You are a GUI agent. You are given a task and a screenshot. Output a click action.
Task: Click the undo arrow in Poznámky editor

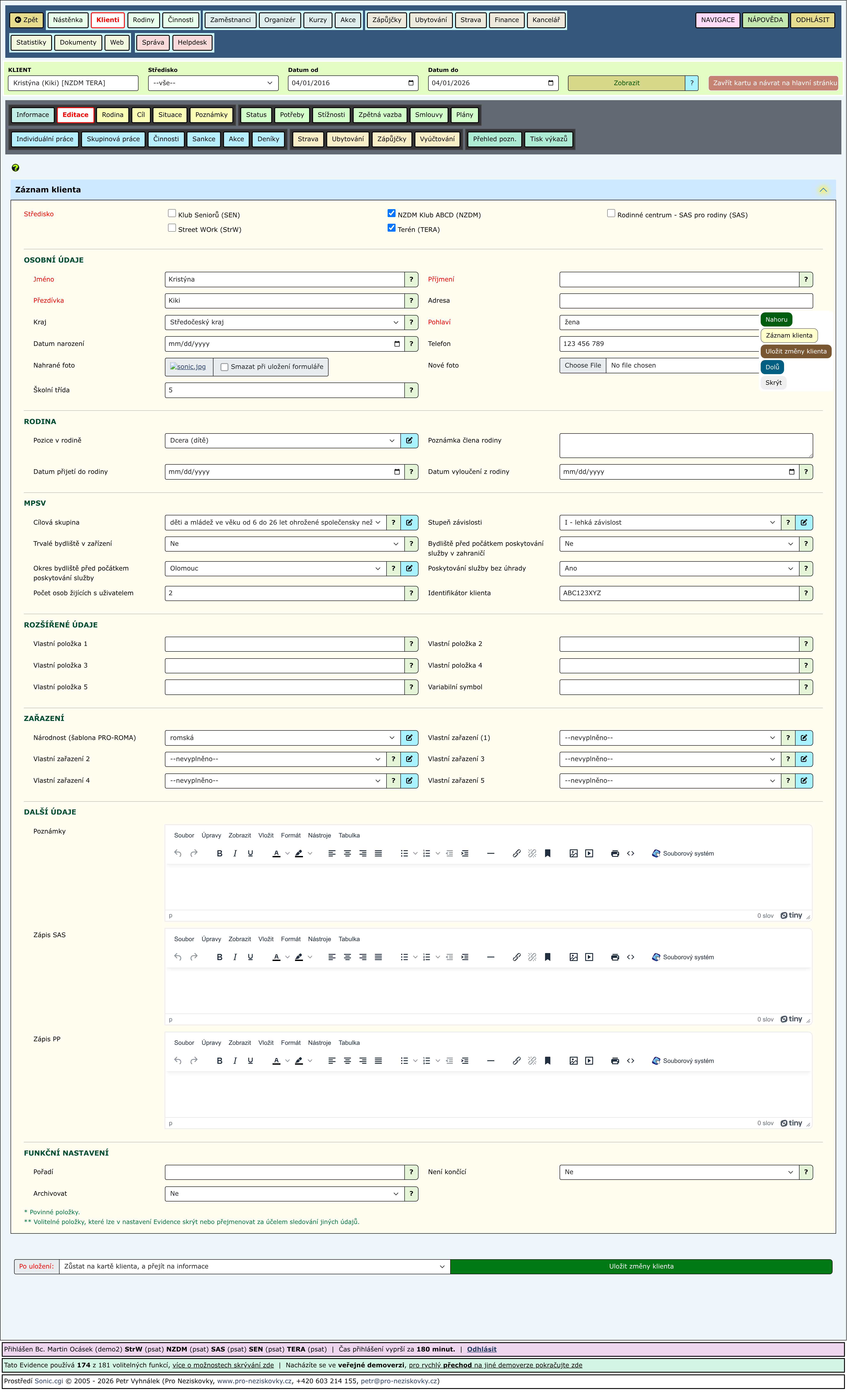click(178, 853)
